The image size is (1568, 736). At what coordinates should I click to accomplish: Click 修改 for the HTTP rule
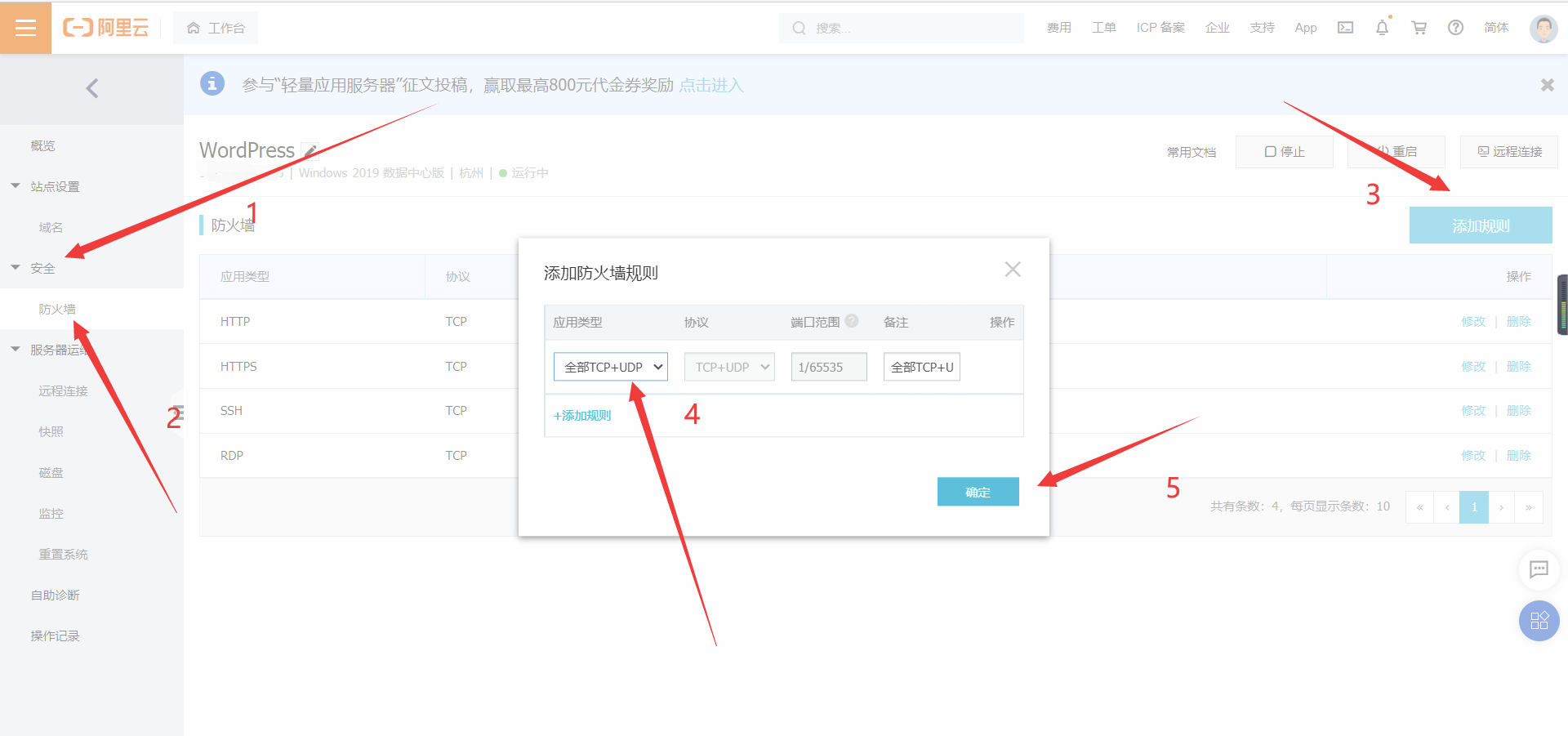(x=1473, y=322)
